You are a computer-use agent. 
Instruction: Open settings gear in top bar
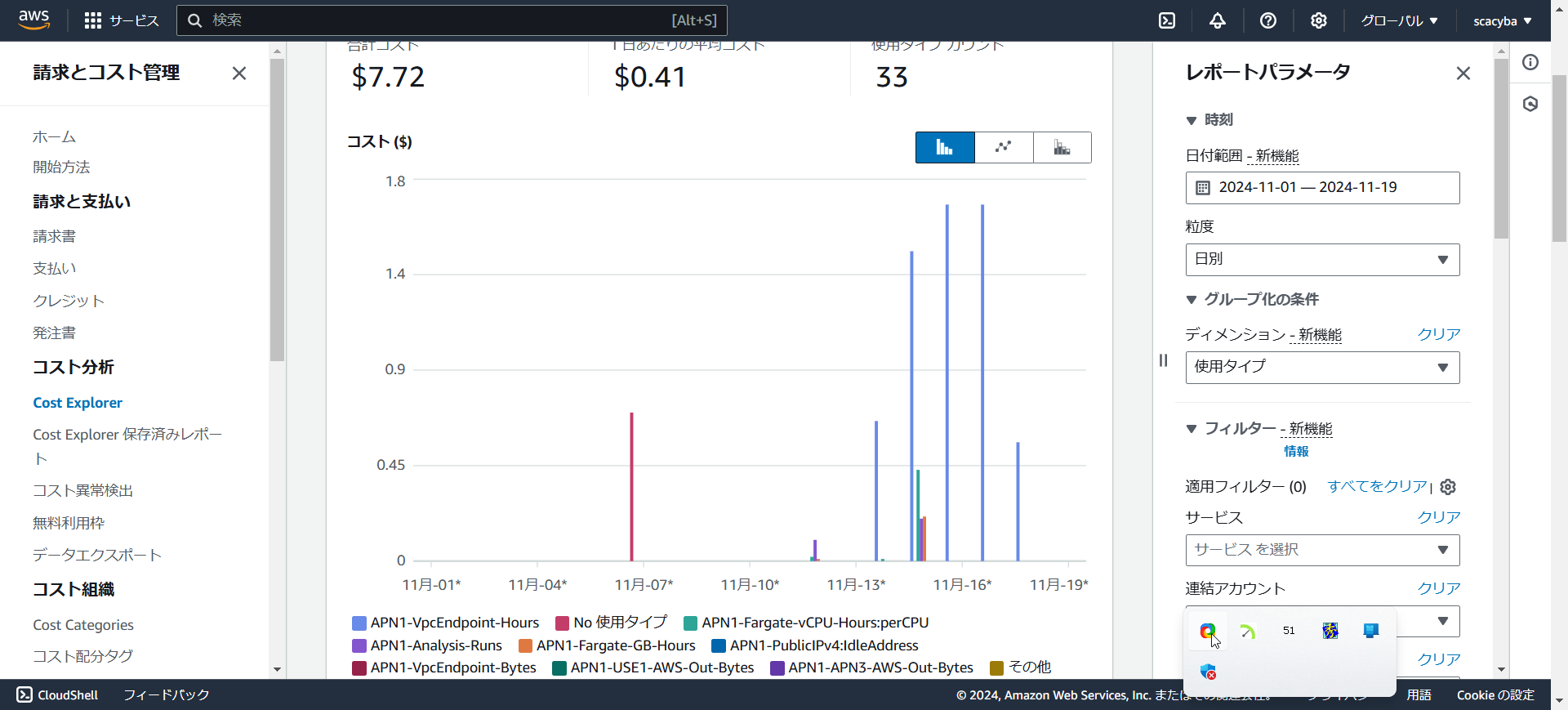point(1319,20)
